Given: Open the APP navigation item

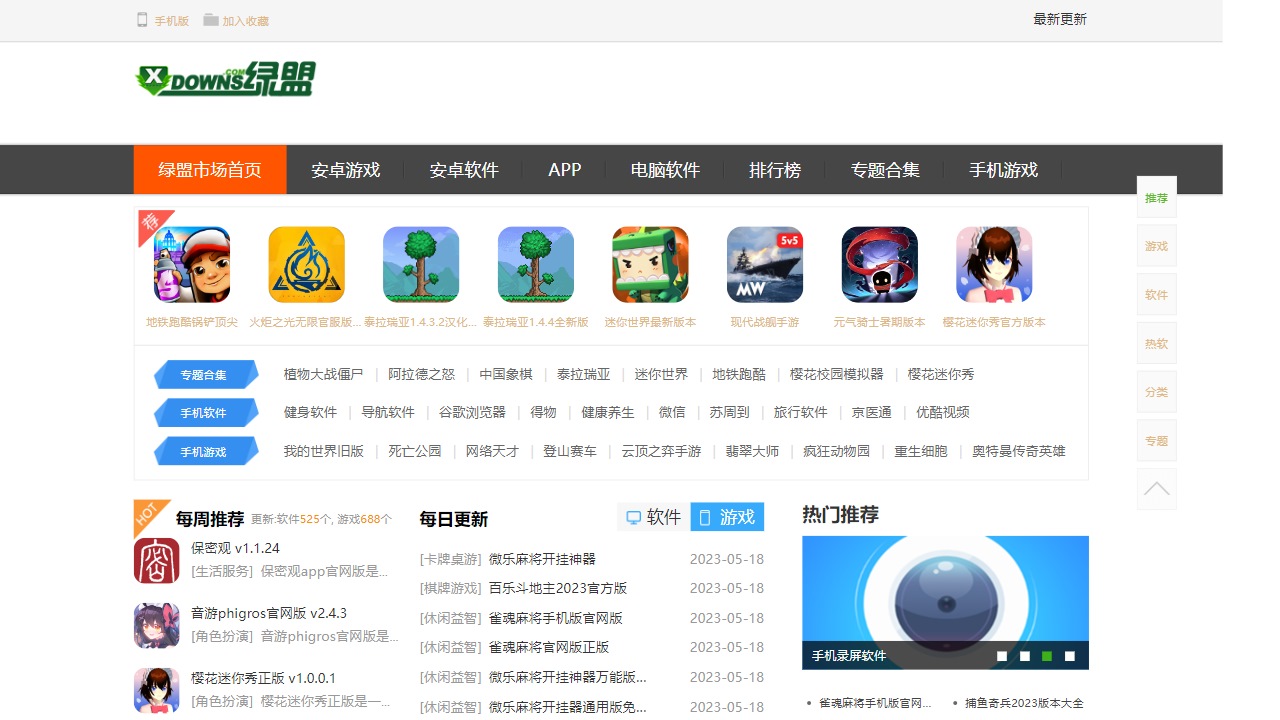Looking at the screenshot, I should pyautogui.click(x=565, y=170).
